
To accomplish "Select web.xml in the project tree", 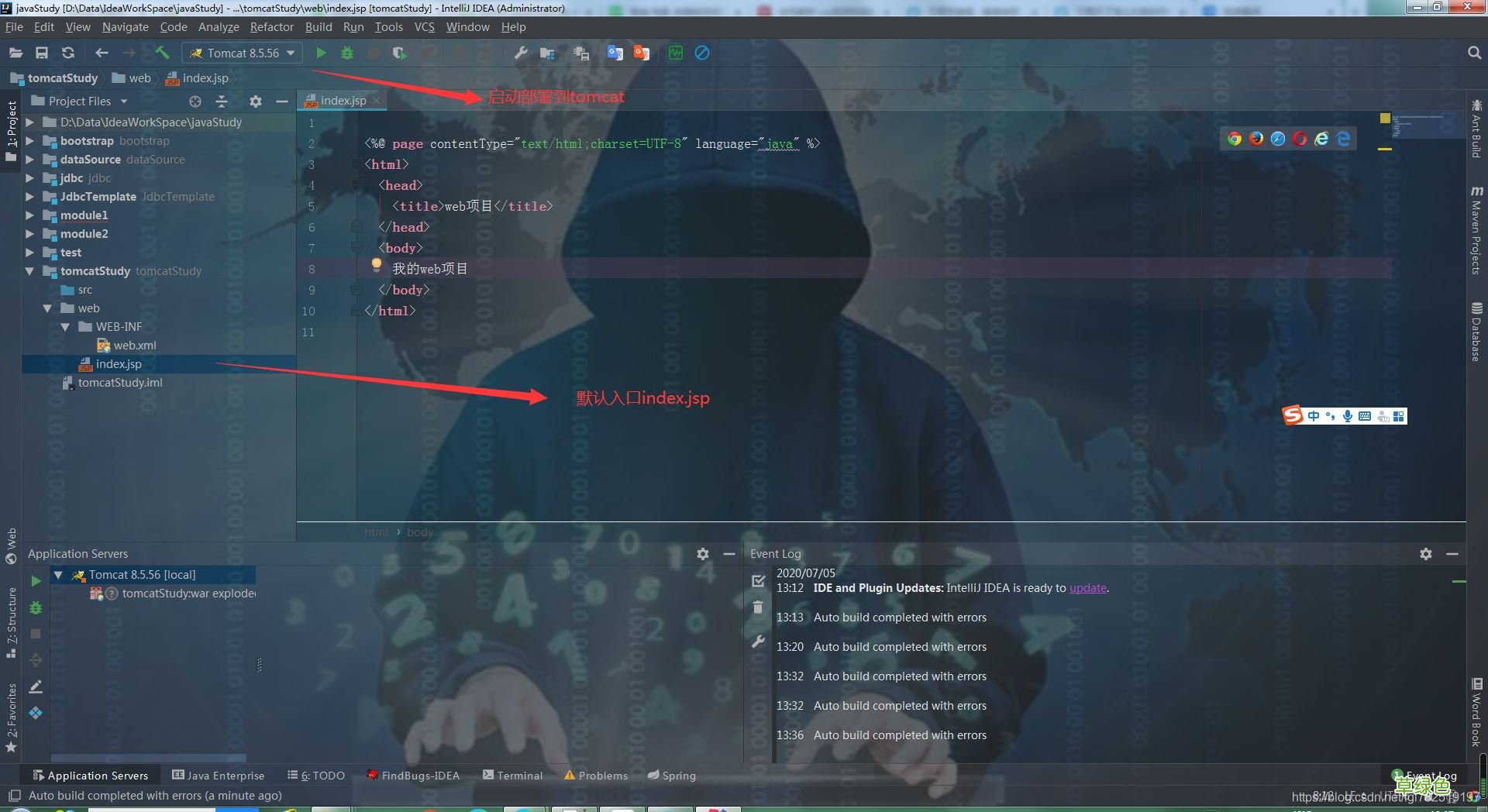I will [134, 346].
